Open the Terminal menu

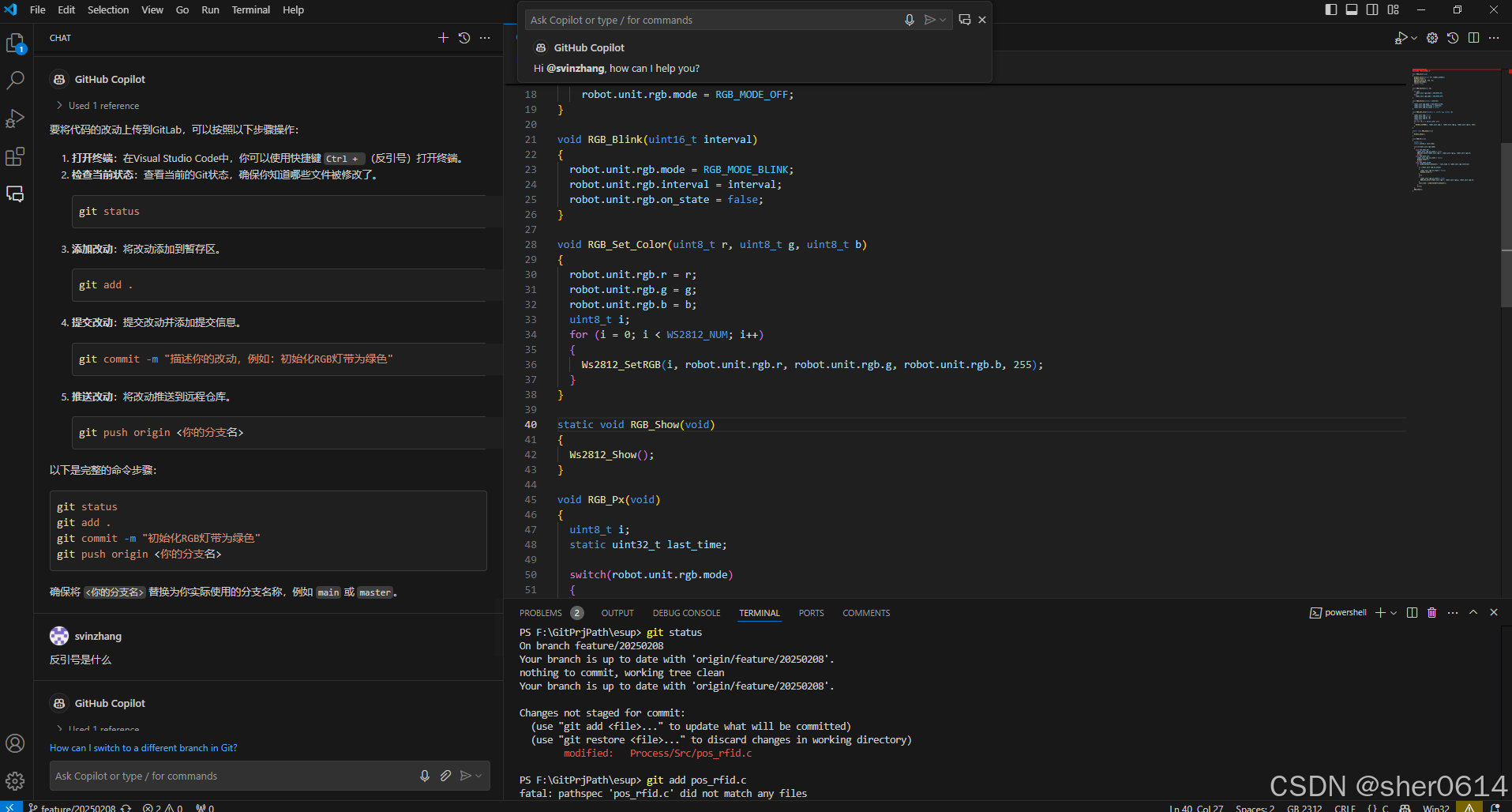[x=250, y=9]
